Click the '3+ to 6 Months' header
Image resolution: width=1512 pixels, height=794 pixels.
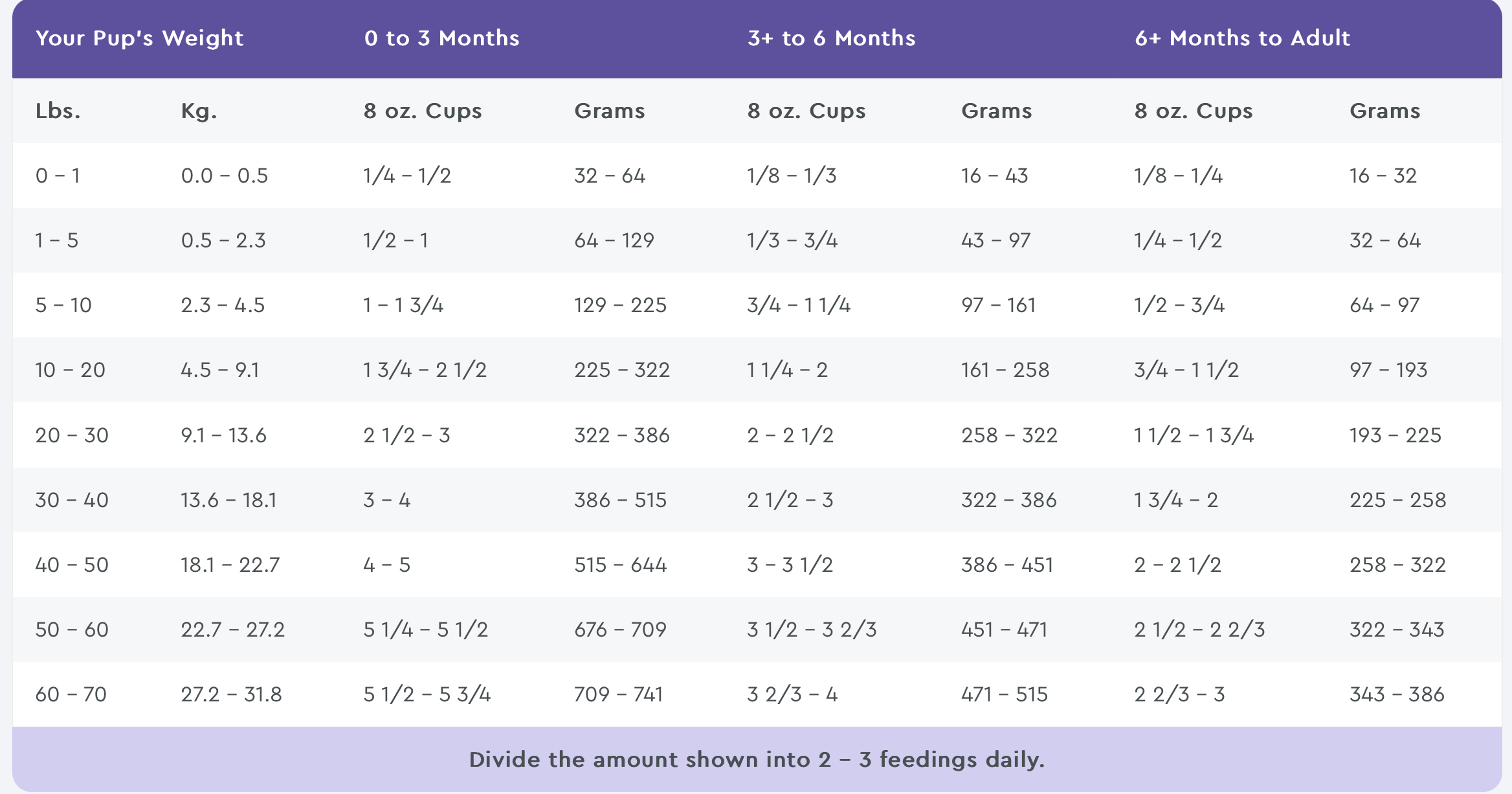tap(831, 38)
